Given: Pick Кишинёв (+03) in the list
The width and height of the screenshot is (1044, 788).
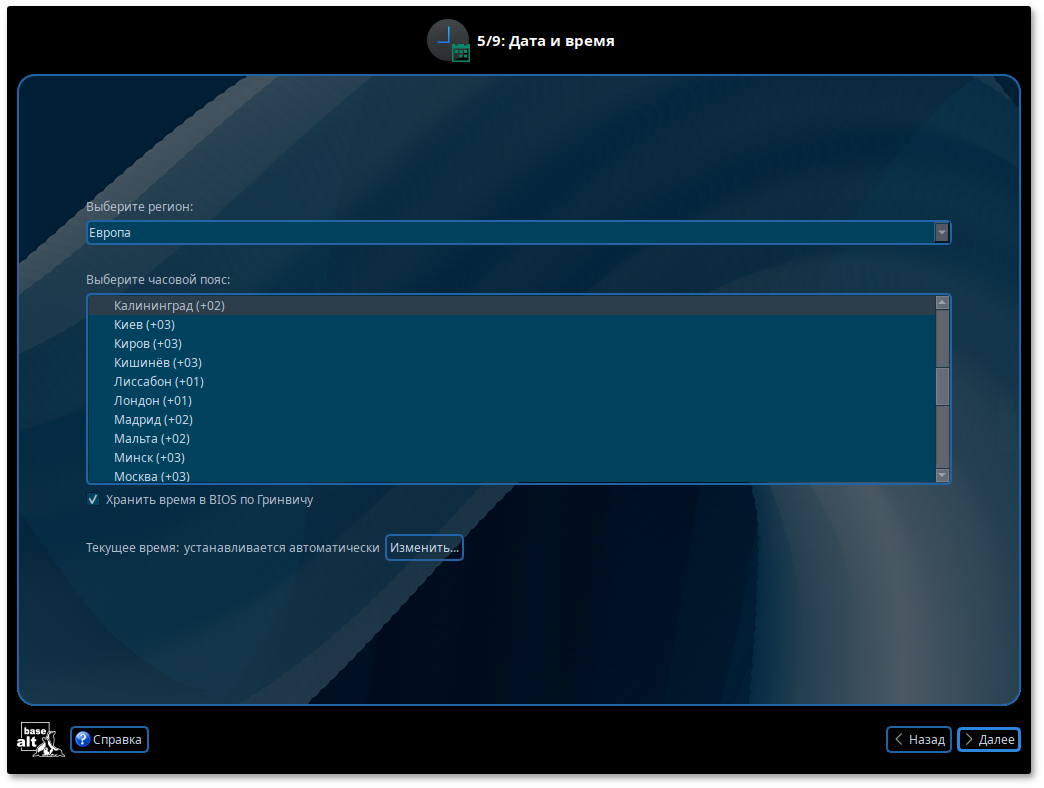Looking at the screenshot, I should pyautogui.click(x=157, y=363).
